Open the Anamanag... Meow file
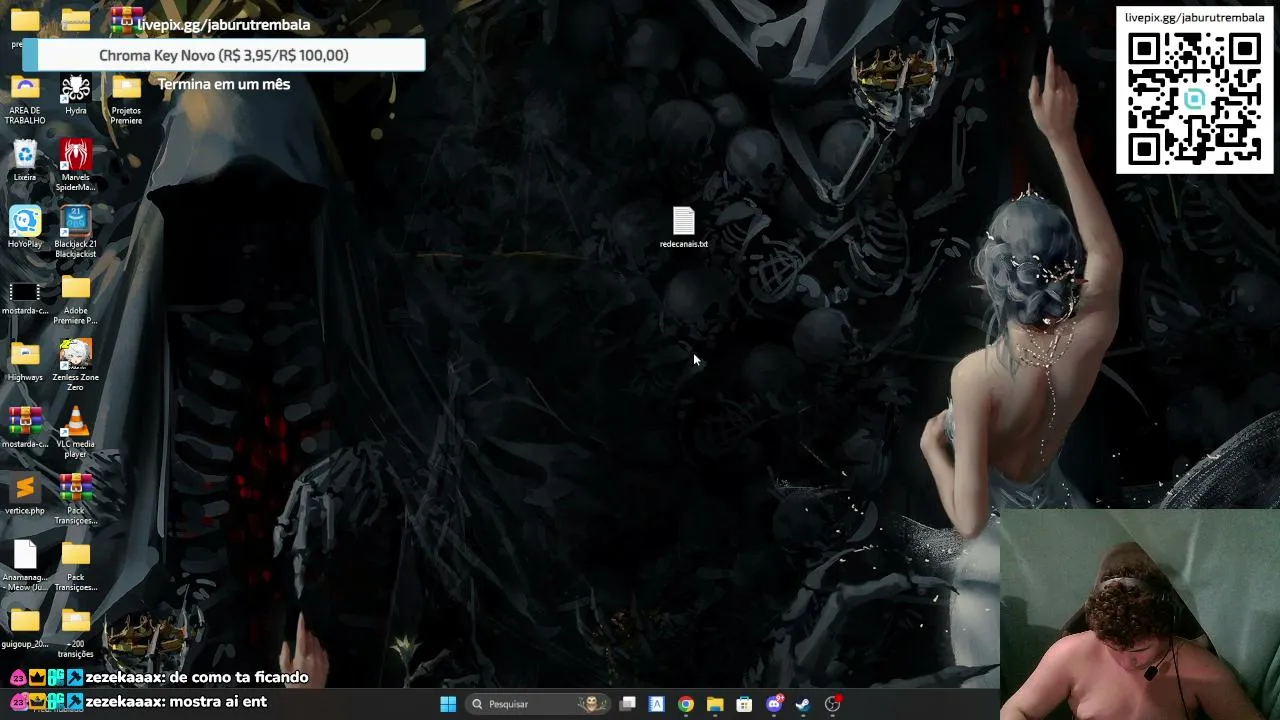The width and height of the screenshot is (1280, 720). [25, 566]
